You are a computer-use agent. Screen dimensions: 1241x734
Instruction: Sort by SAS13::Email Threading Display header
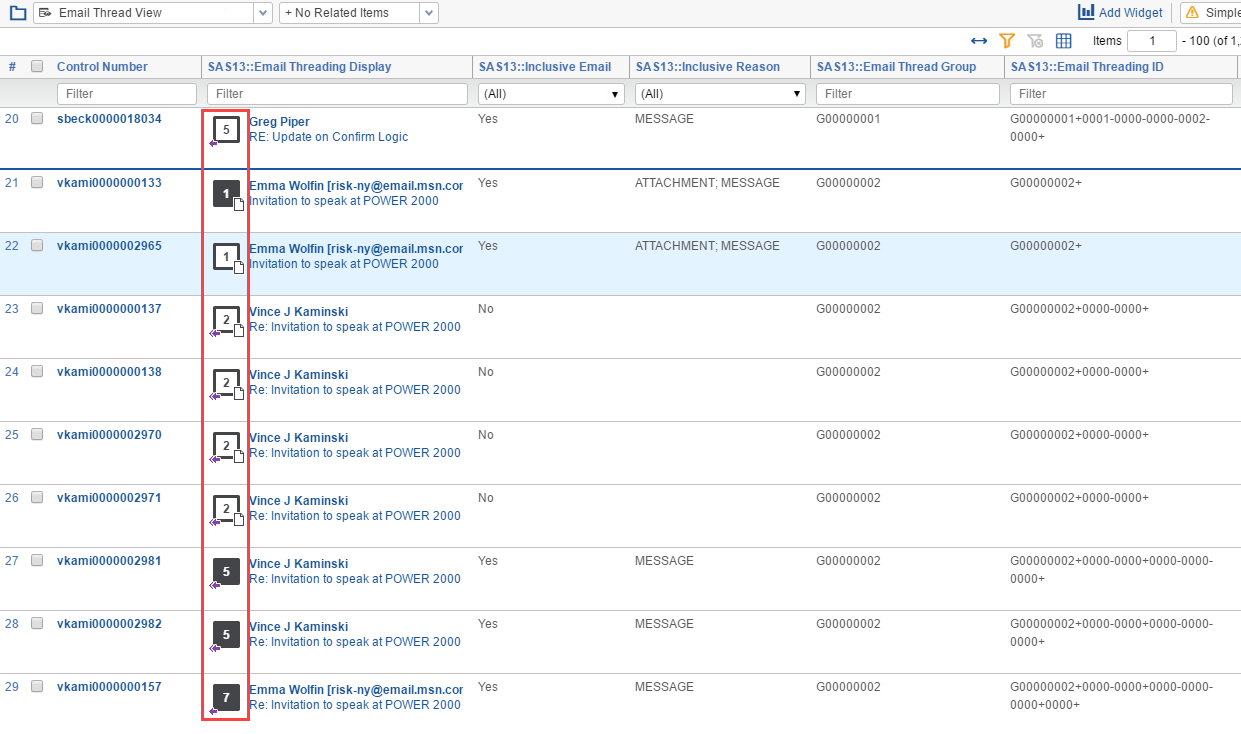(299, 67)
